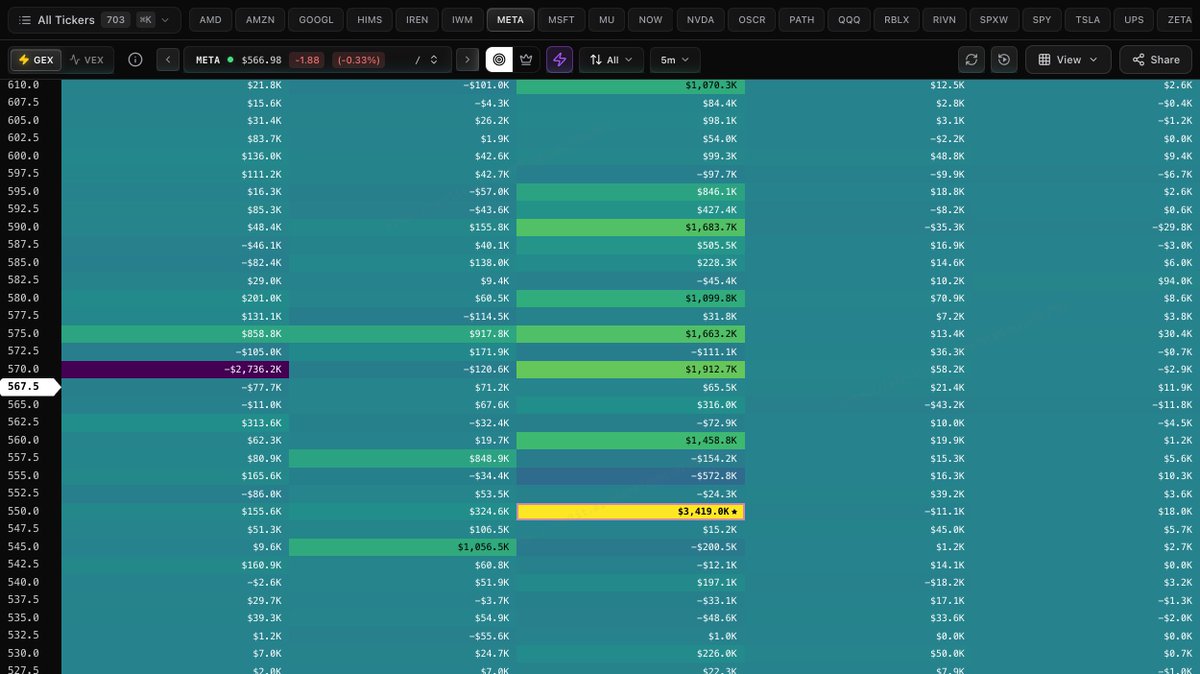This screenshot has height=674, width=1200.
Task: Switch to the ZETA ticker tab
Action: (1179, 19)
